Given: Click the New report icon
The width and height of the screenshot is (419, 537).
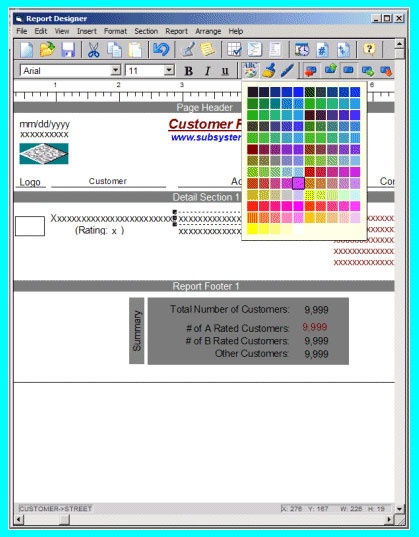Looking at the screenshot, I should click(x=26, y=50).
